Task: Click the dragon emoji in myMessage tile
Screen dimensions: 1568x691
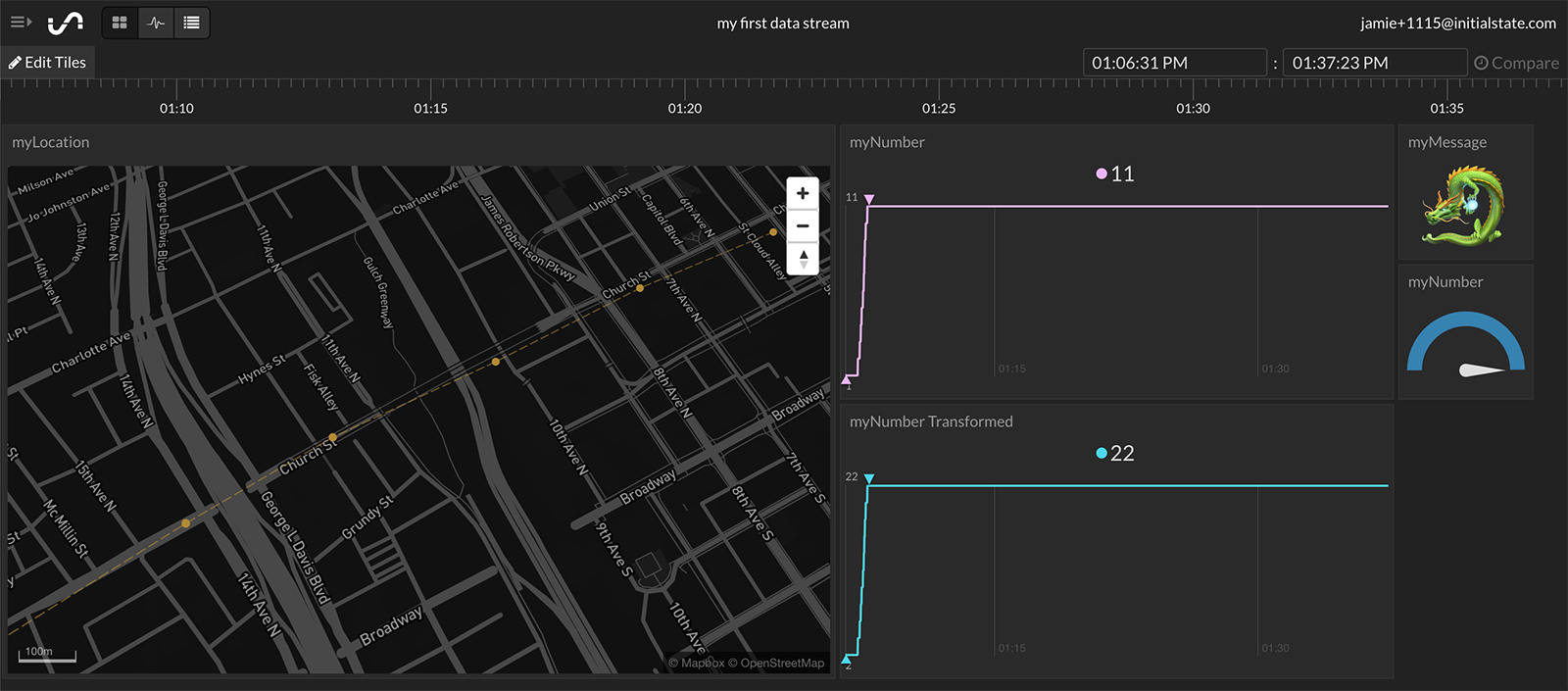Action: click(1465, 206)
